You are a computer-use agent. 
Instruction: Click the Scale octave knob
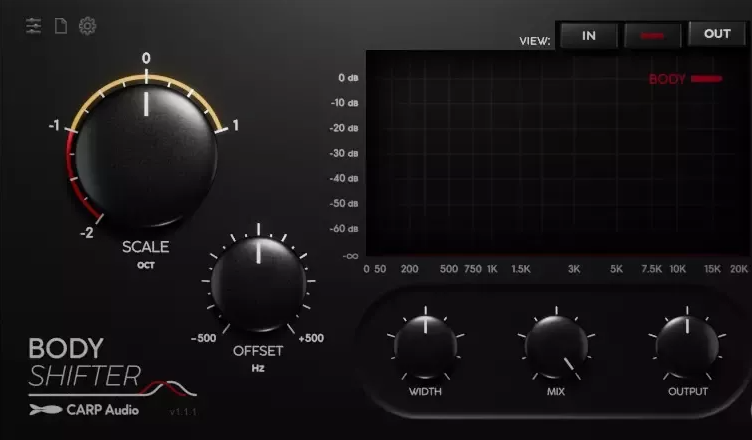pyautogui.click(x=146, y=155)
